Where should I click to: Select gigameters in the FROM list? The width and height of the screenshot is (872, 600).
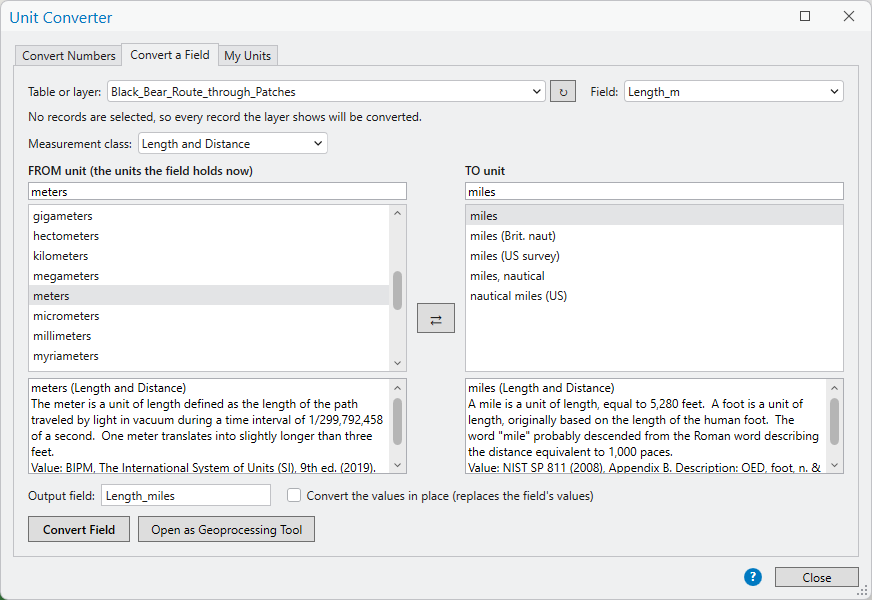pos(209,216)
